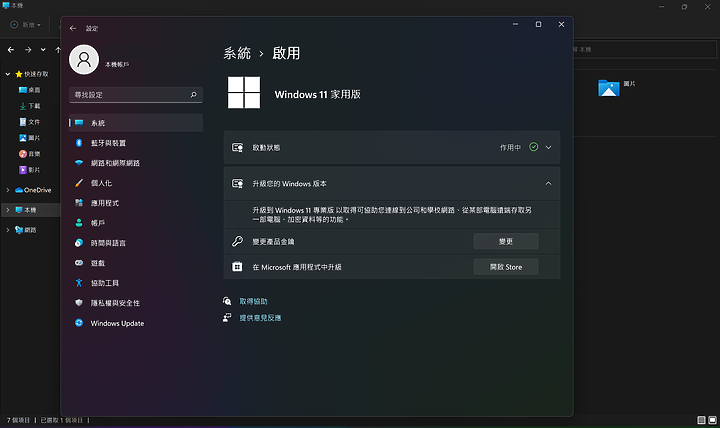Open 個人化 settings
This screenshot has width=720, height=428.
click(x=136, y=183)
